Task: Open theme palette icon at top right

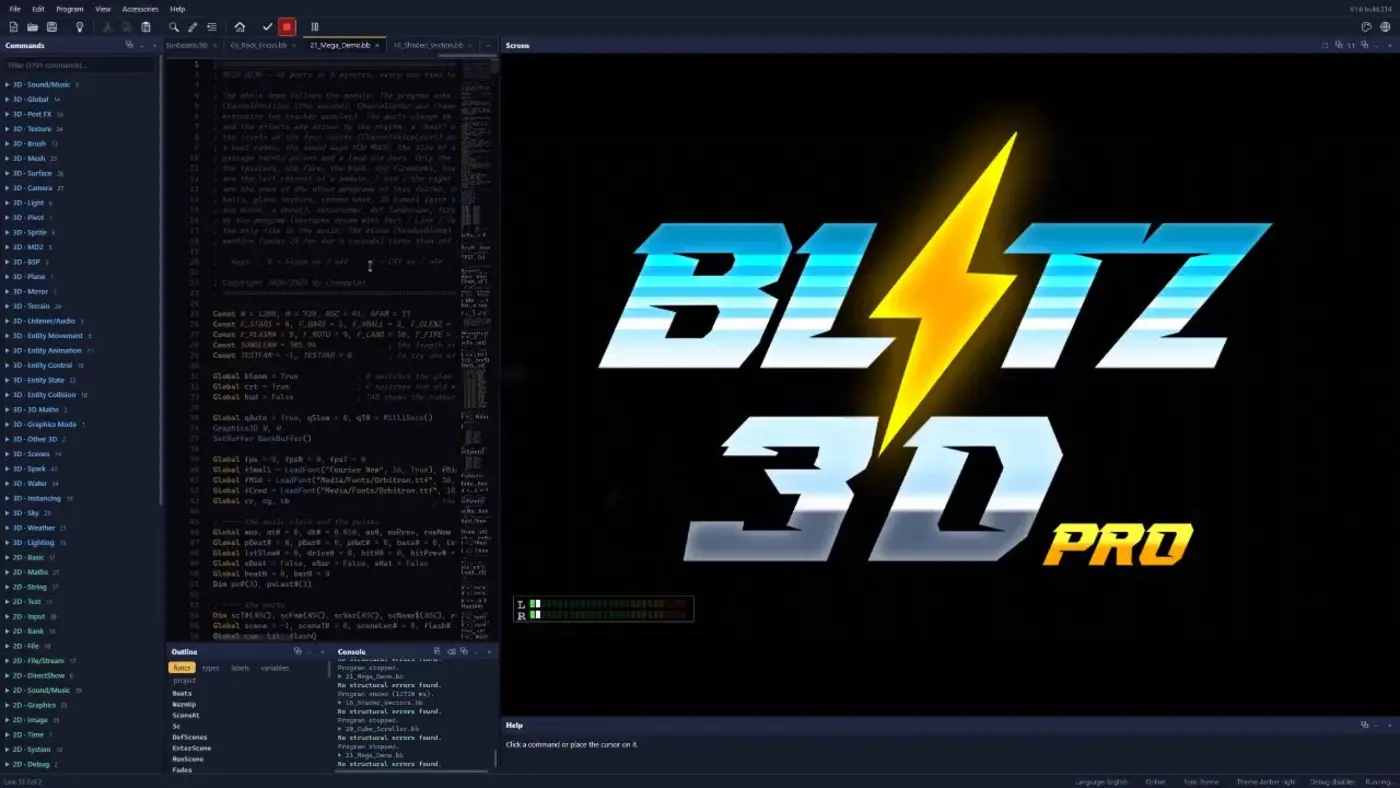Action: click(x=1366, y=27)
